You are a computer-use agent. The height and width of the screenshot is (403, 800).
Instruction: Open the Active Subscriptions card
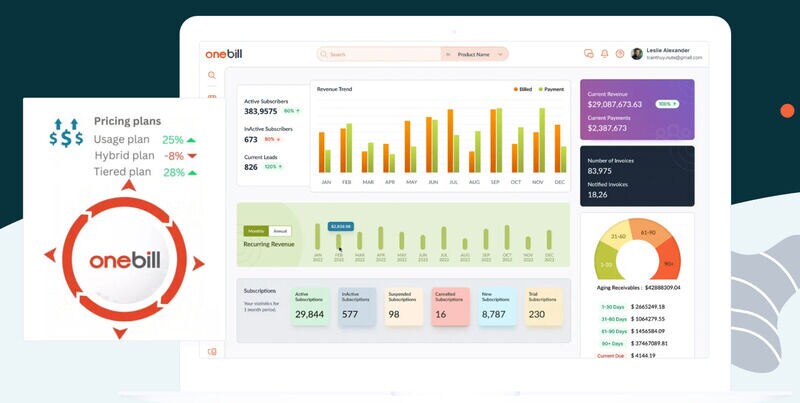click(x=310, y=308)
